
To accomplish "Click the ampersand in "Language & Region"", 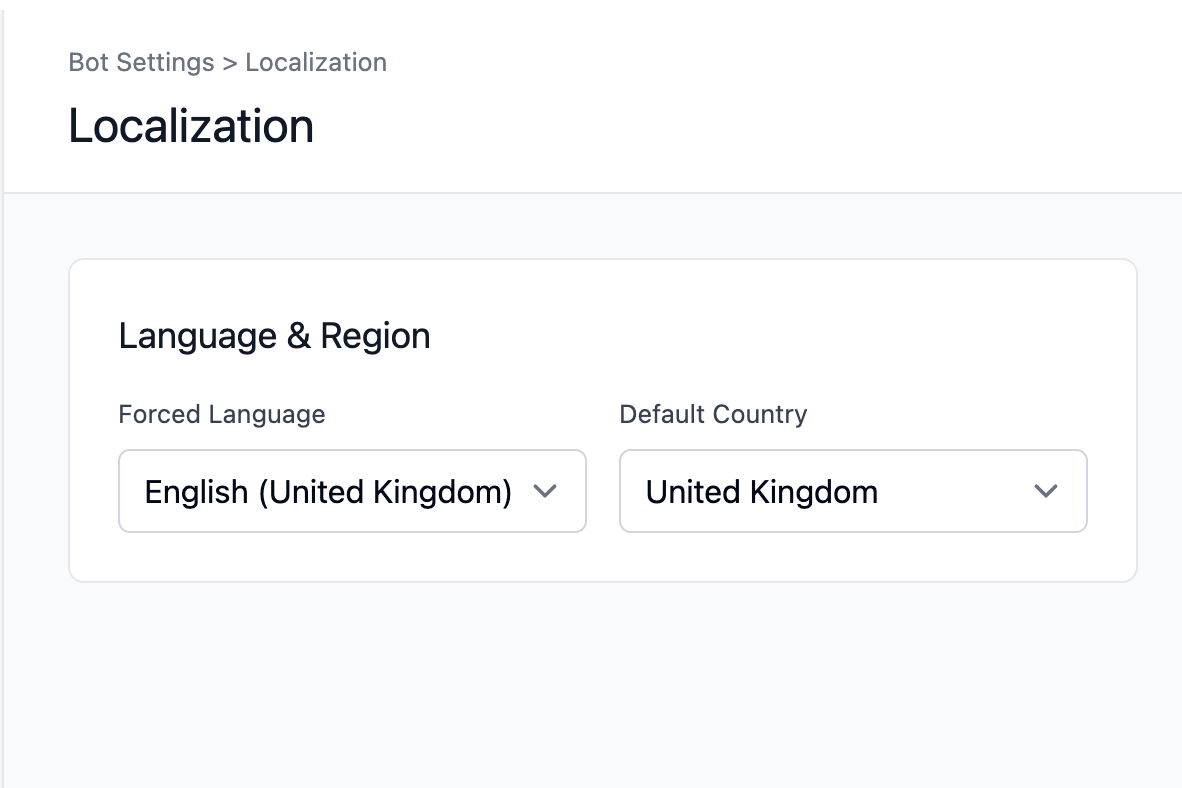I will 298,336.
